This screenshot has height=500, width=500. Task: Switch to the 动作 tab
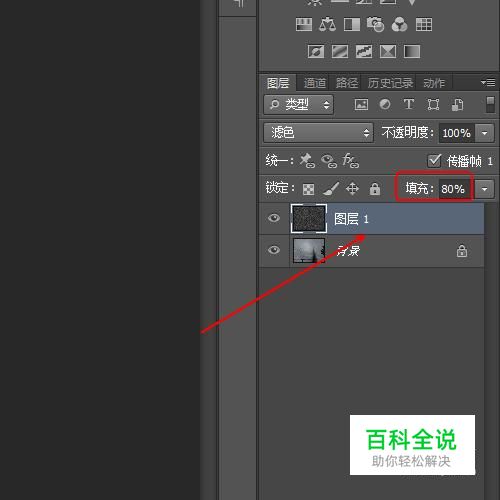point(434,83)
